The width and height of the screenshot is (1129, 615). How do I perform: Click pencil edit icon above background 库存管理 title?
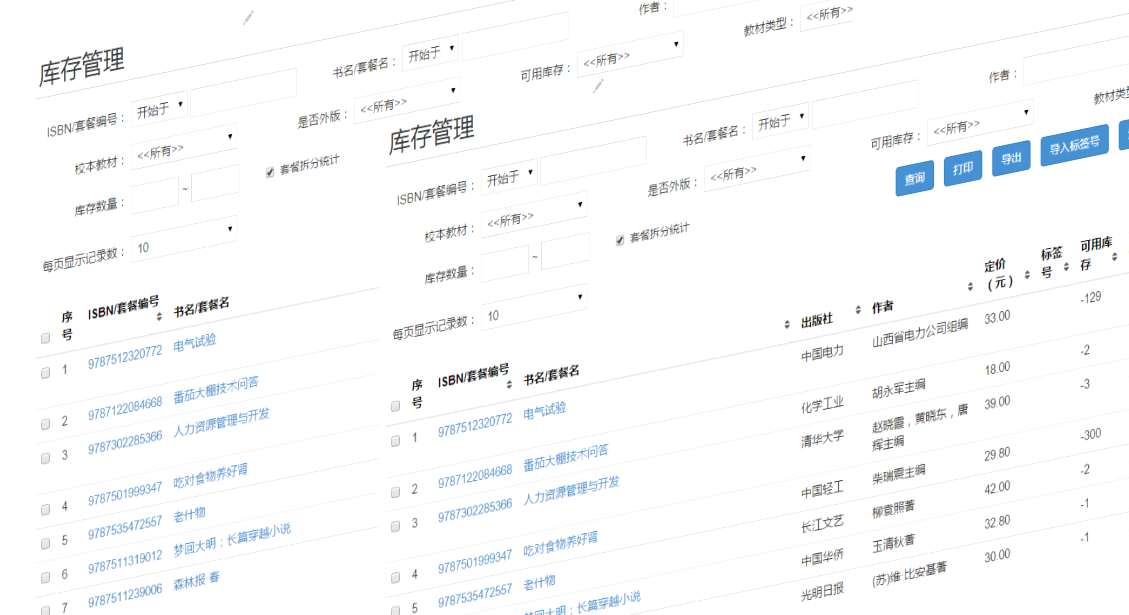[x=248, y=17]
